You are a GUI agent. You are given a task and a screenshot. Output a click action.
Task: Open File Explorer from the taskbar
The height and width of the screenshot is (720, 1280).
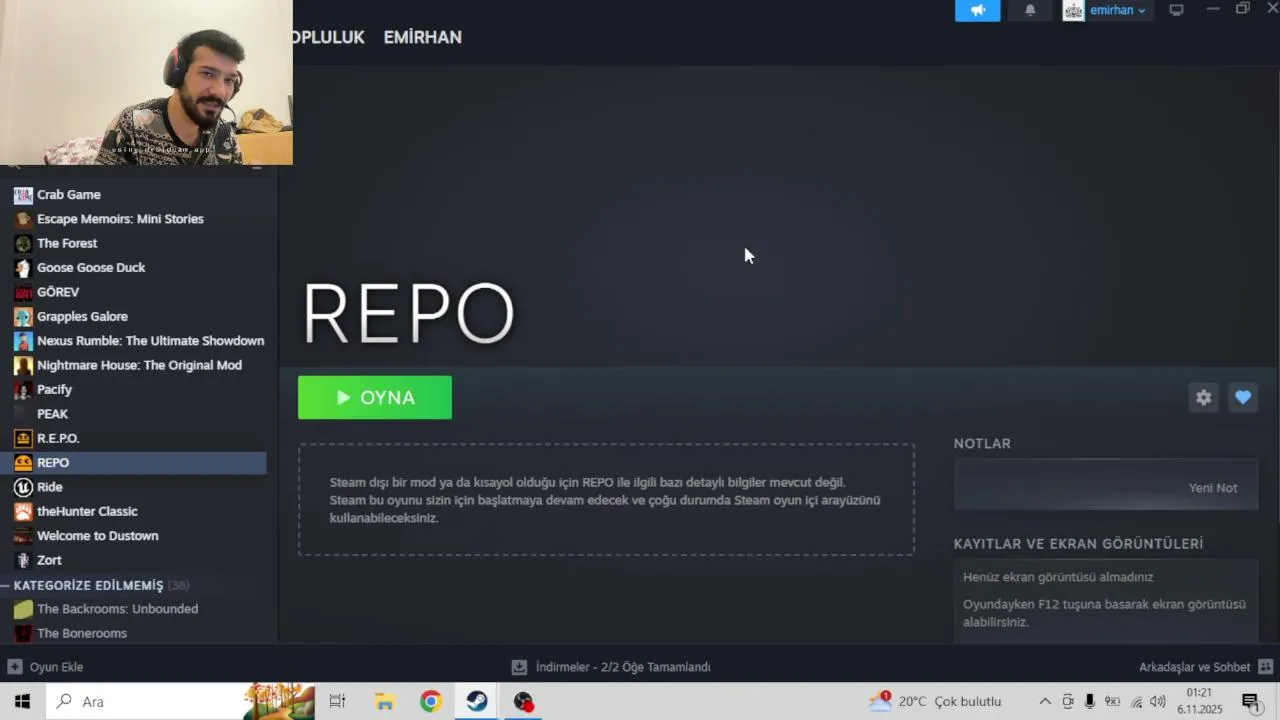point(384,702)
